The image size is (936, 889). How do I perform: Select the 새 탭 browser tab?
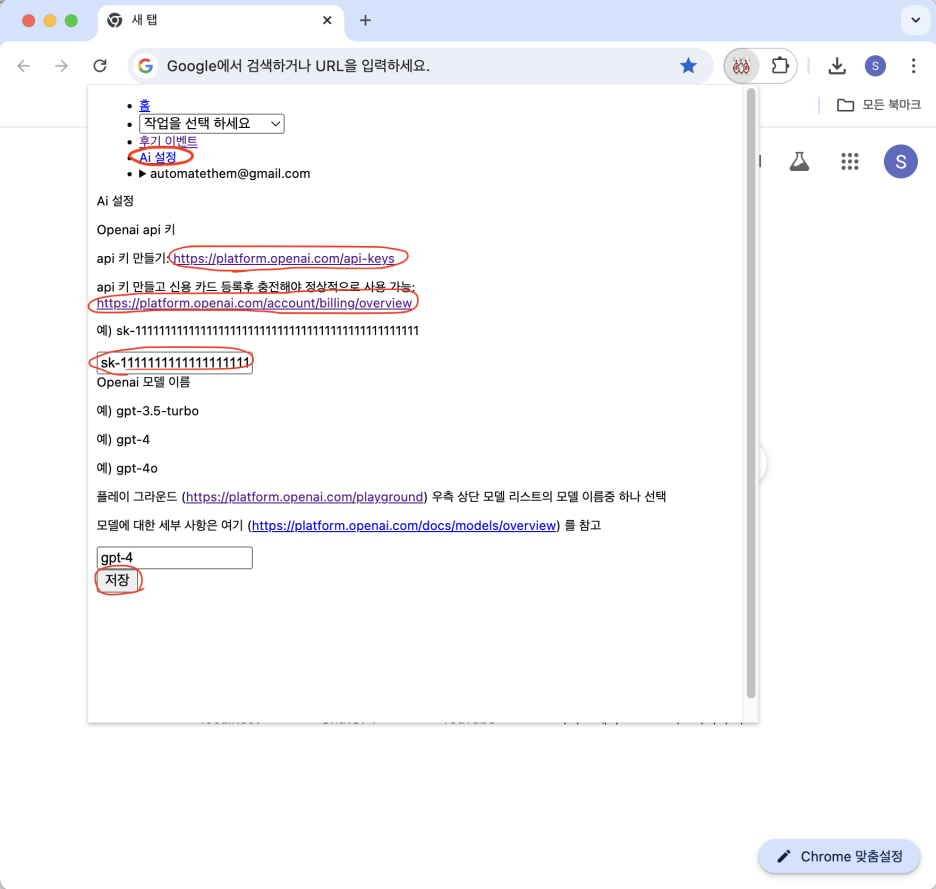221,21
